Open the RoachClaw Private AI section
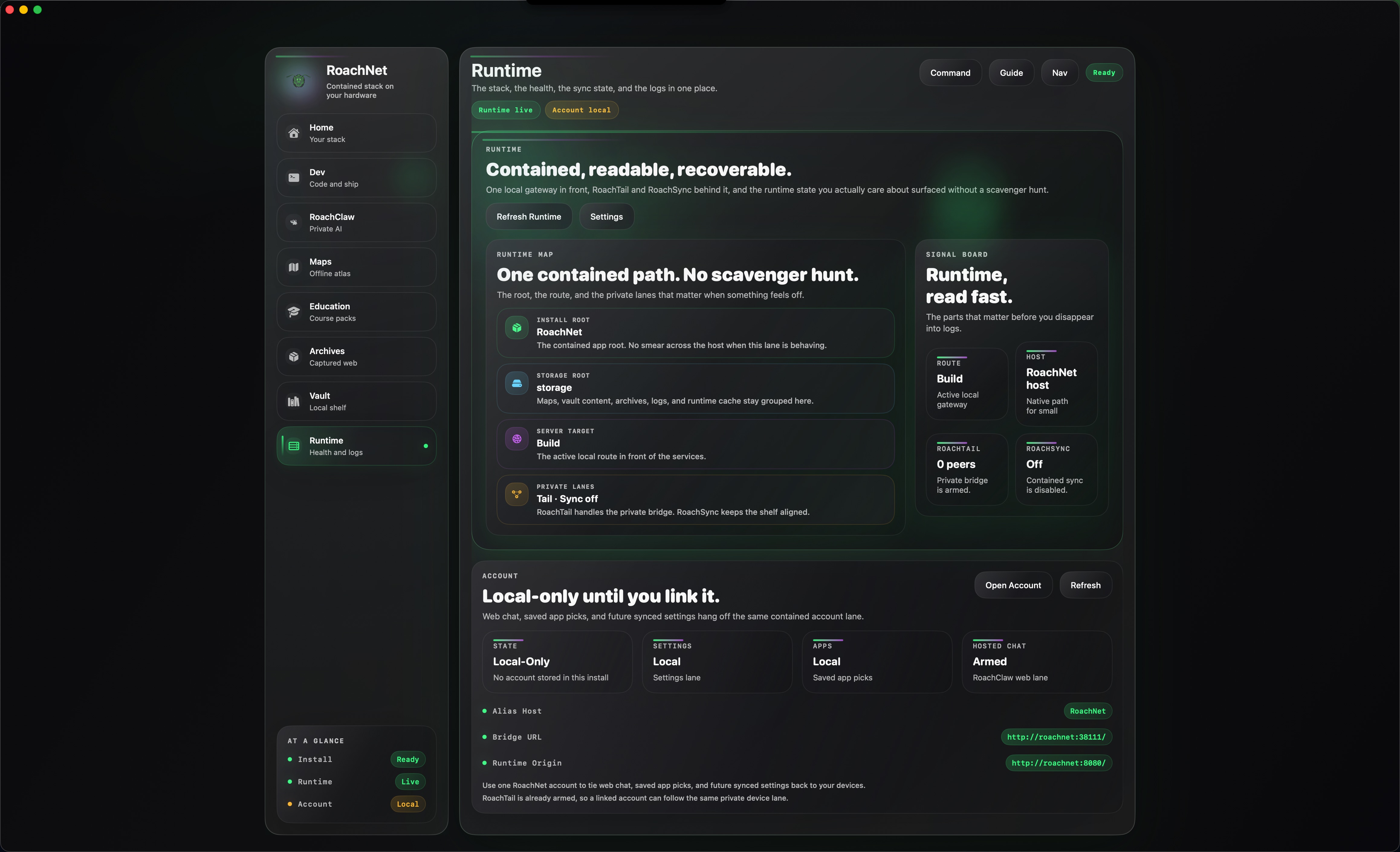The height and width of the screenshot is (852, 1400). [x=356, y=223]
